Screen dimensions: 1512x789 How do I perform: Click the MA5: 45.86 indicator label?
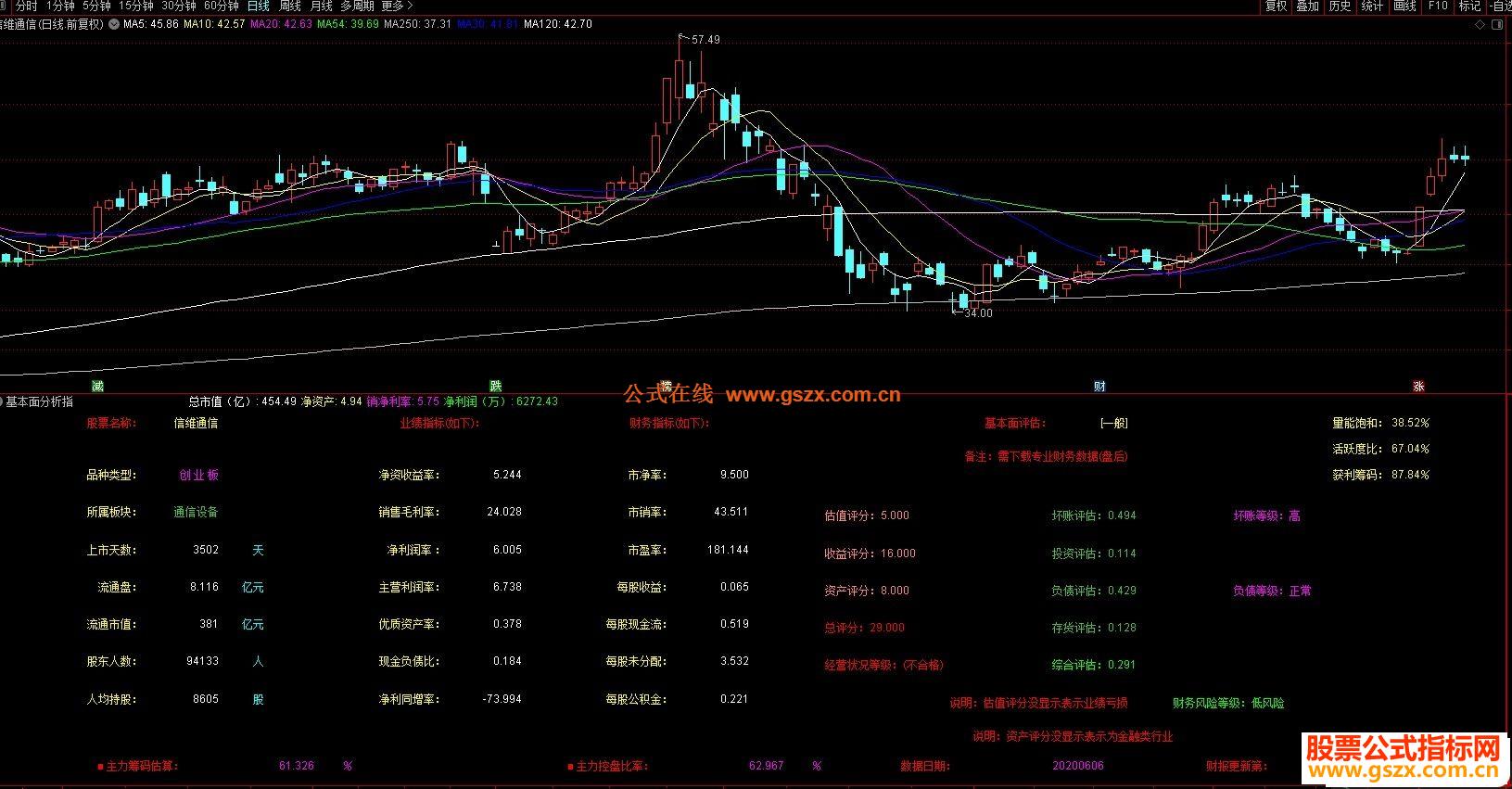pos(151,24)
